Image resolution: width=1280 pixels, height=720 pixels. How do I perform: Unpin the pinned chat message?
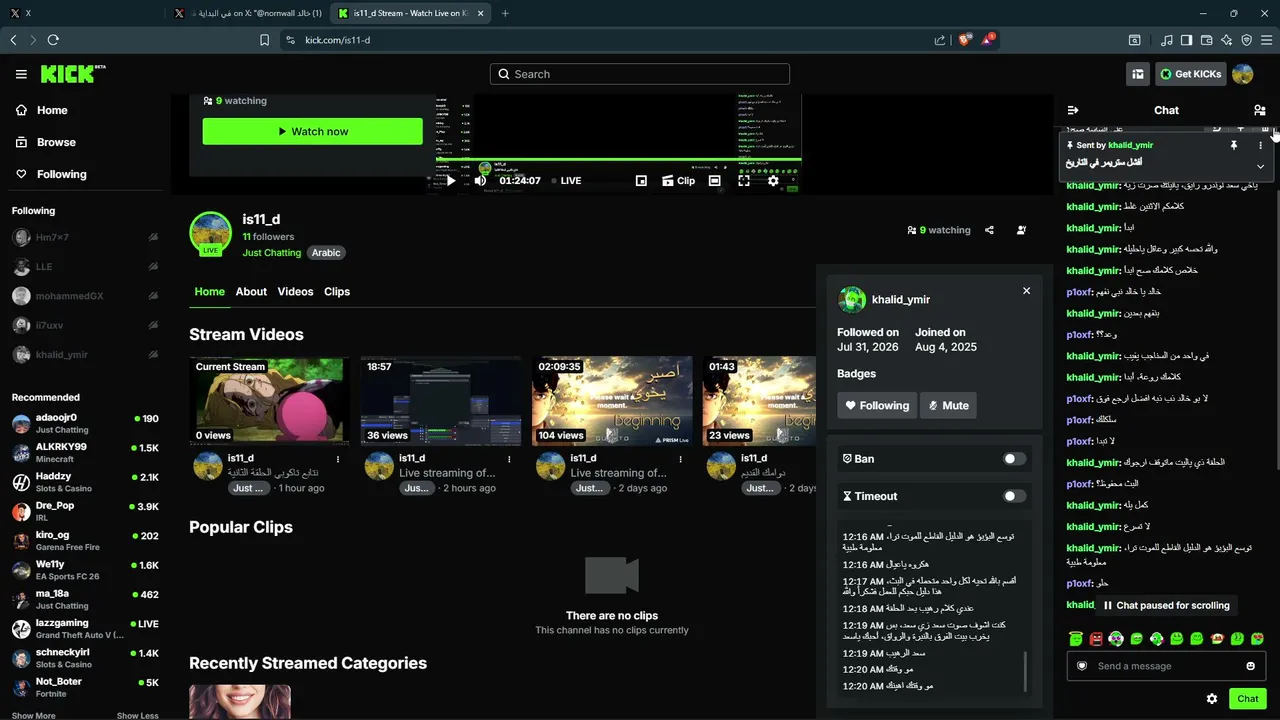point(1233,145)
